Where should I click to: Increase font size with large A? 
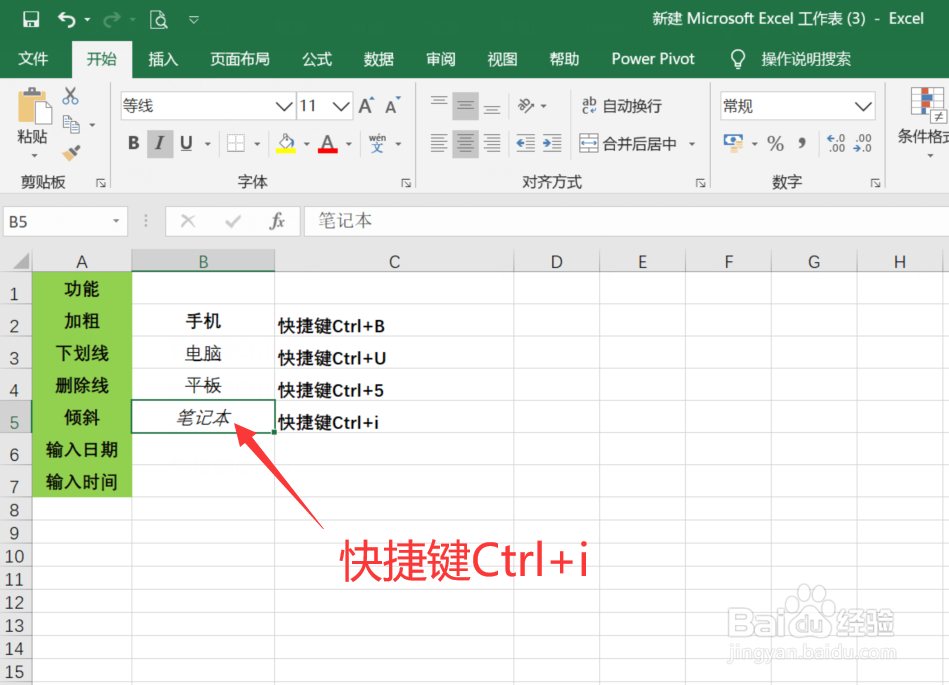[x=366, y=106]
